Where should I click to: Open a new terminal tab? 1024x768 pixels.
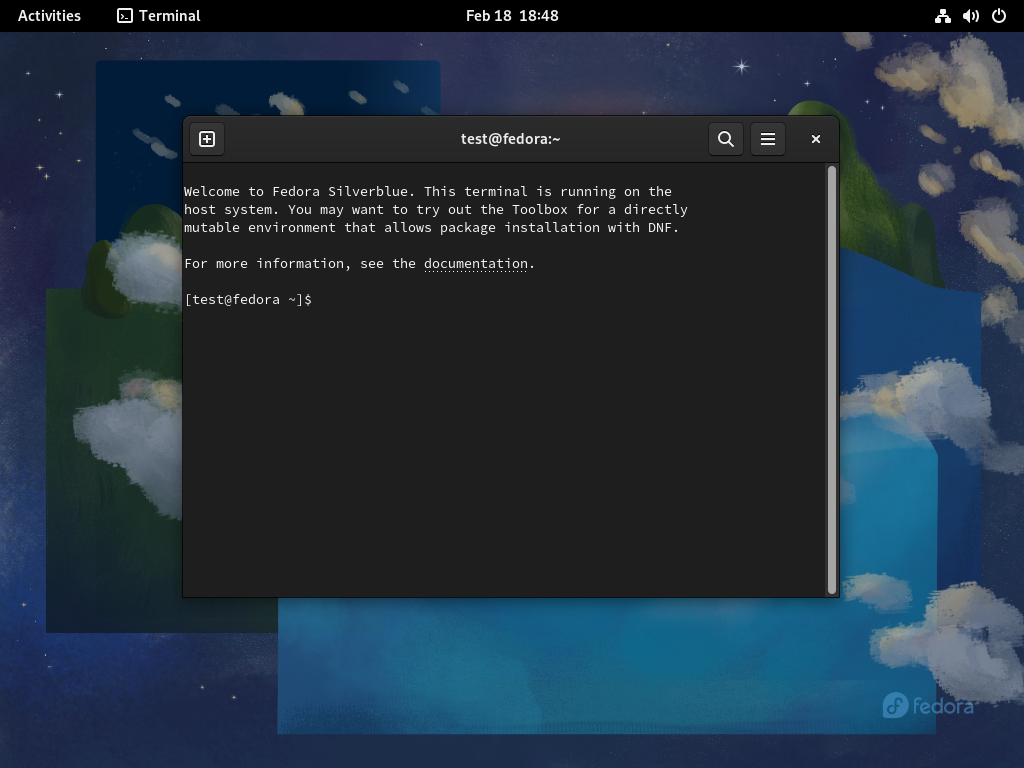pos(207,139)
